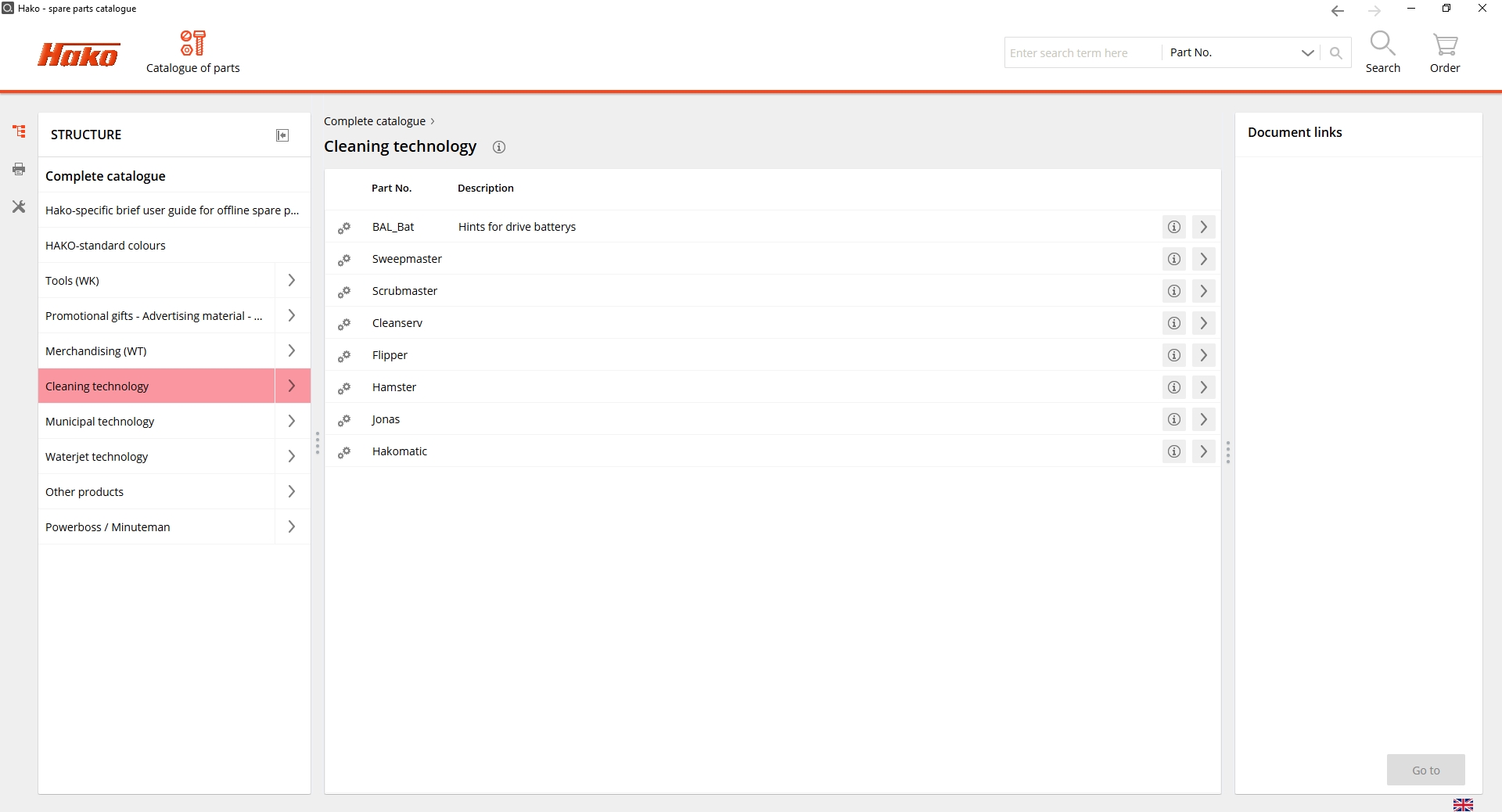Select Municipal technology tree item

point(156,421)
